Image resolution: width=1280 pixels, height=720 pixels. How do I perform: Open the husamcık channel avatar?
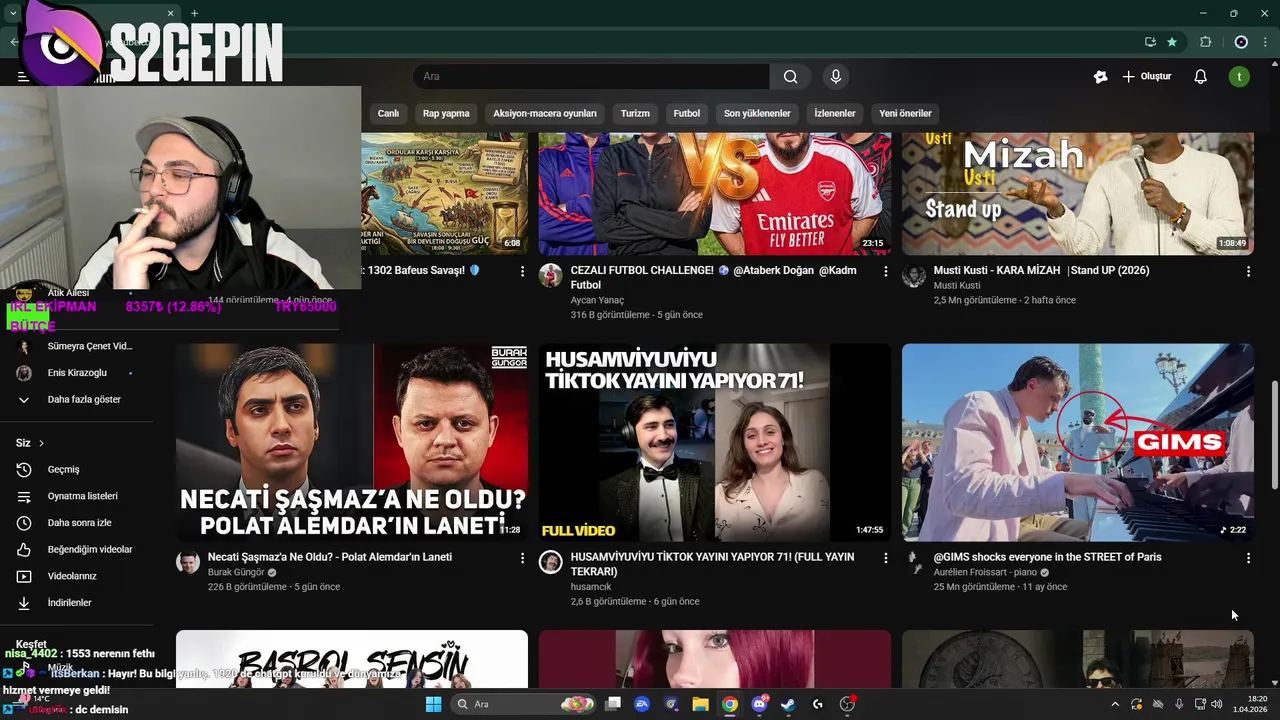551,562
